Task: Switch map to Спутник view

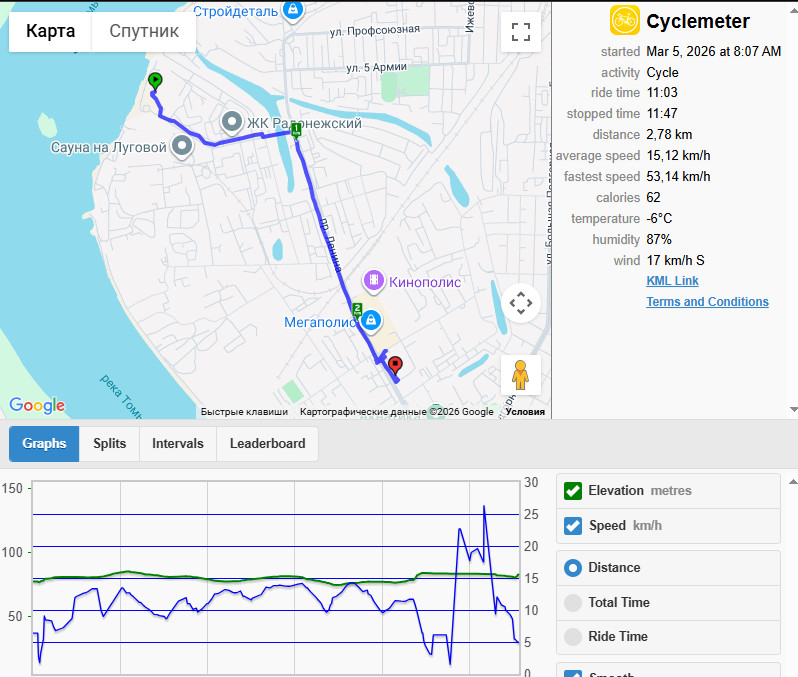Action: click(x=144, y=31)
